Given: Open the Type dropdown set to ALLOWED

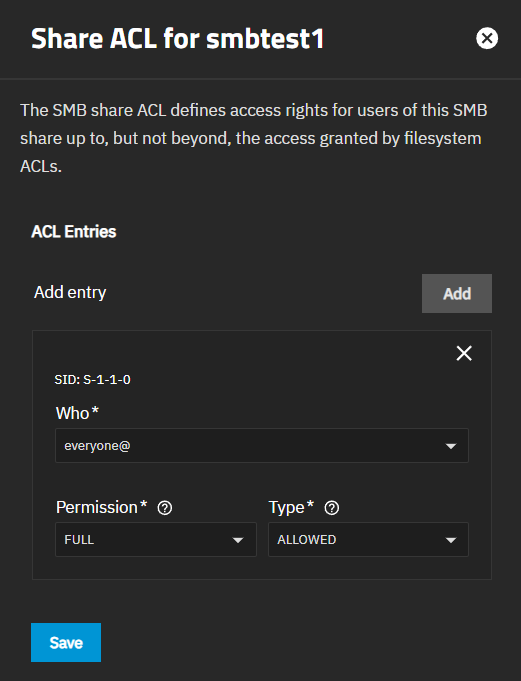Looking at the screenshot, I should coord(368,539).
